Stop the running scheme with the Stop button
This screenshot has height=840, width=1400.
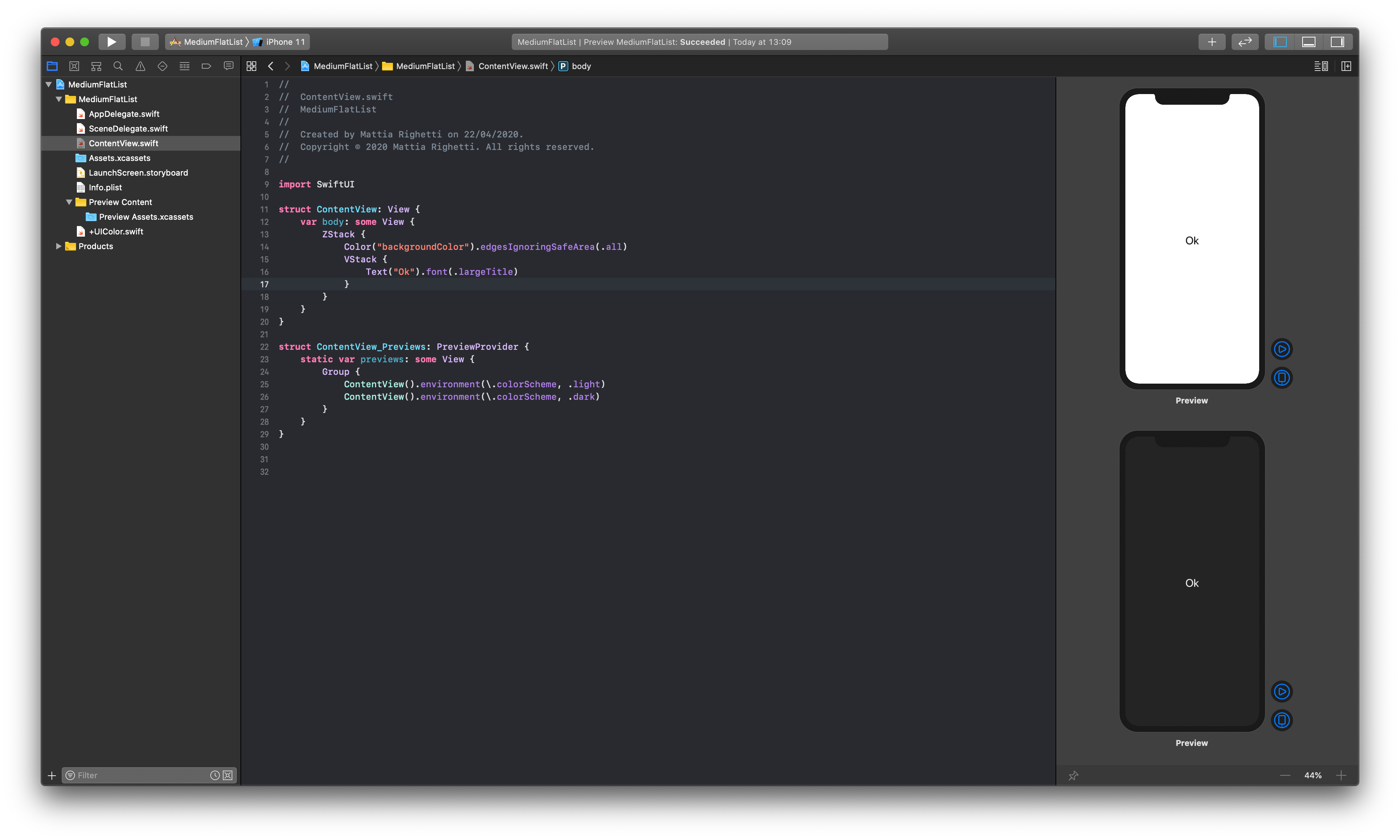(145, 41)
